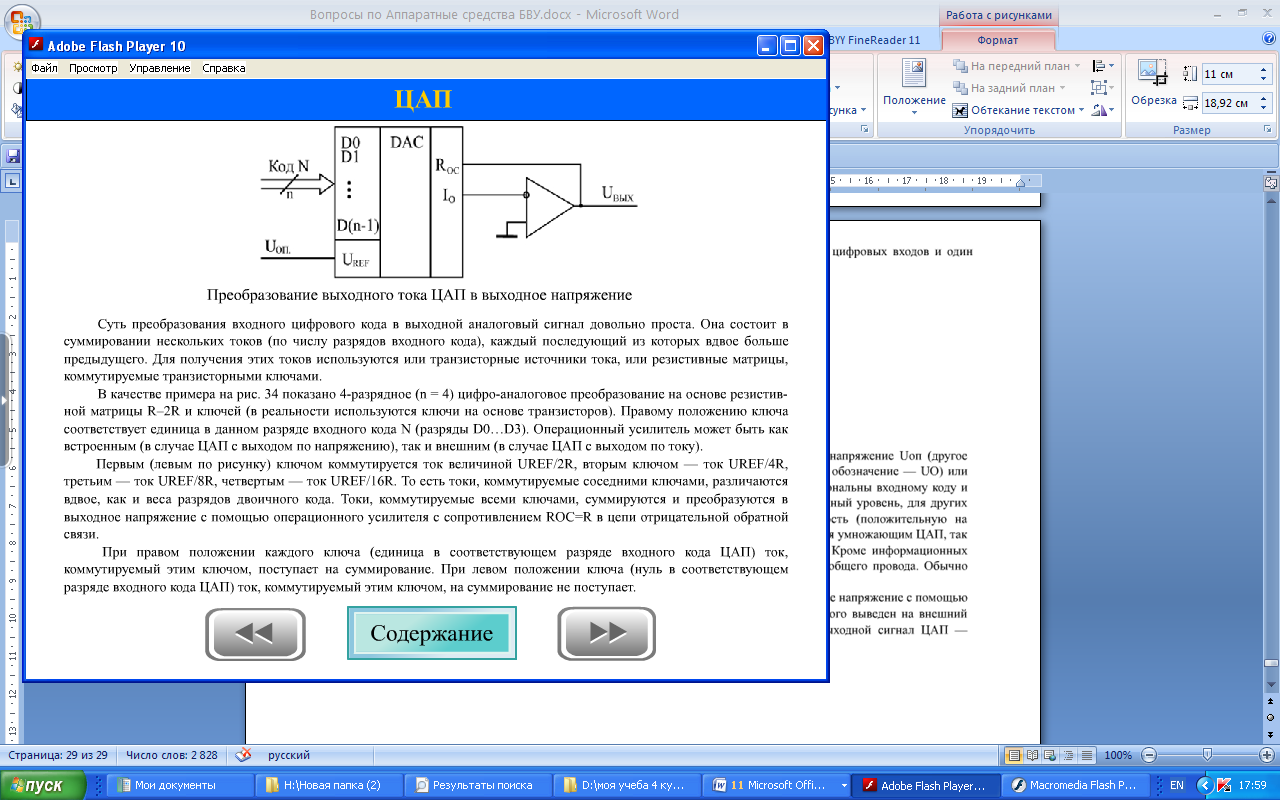The width and height of the screenshot is (1280, 800).
Task: Open the Управление menu in Flash Player
Action: [159, 68]
